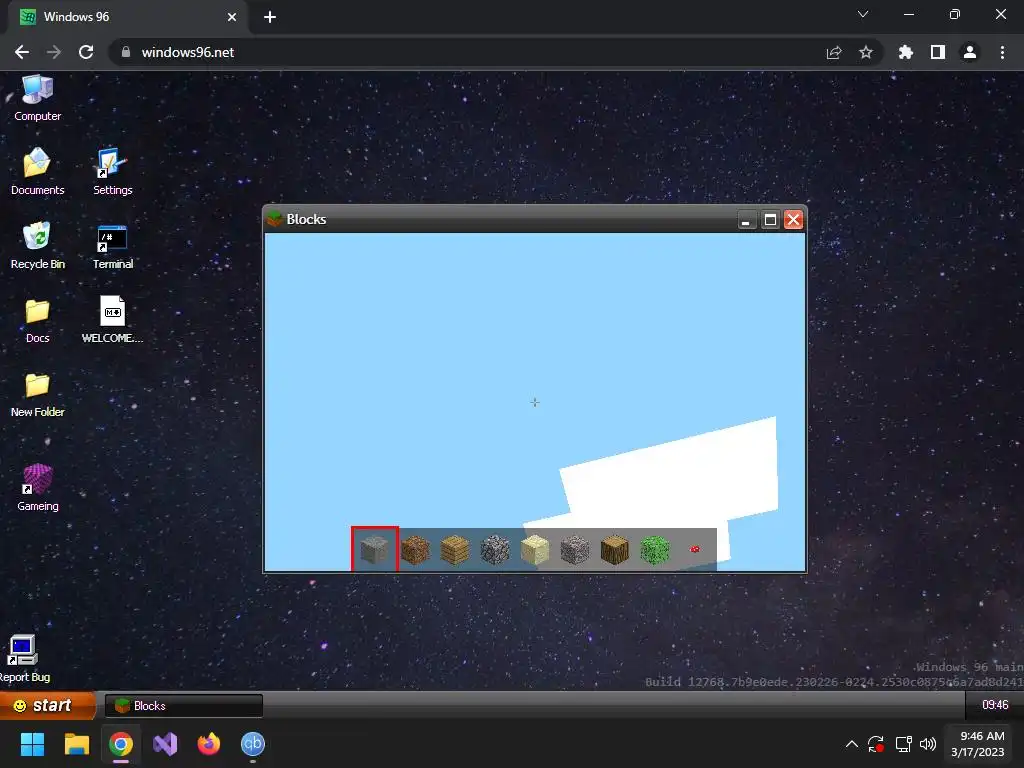This screenshot has width=1024, height=768.
Task: Click the 09:46 clock in Windows 96 taskbar
Action: tap(995, 705)
